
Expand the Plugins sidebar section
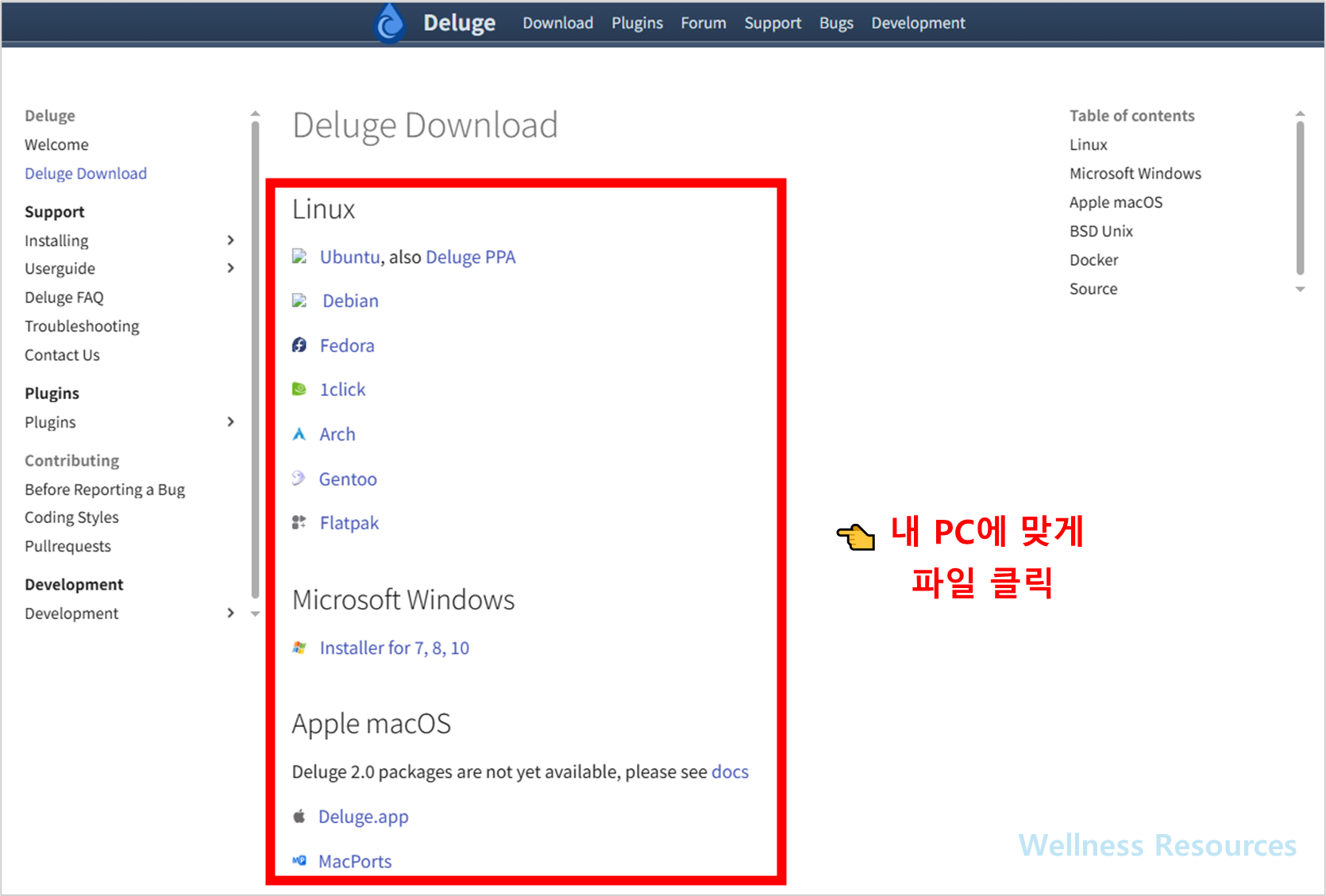230,421
